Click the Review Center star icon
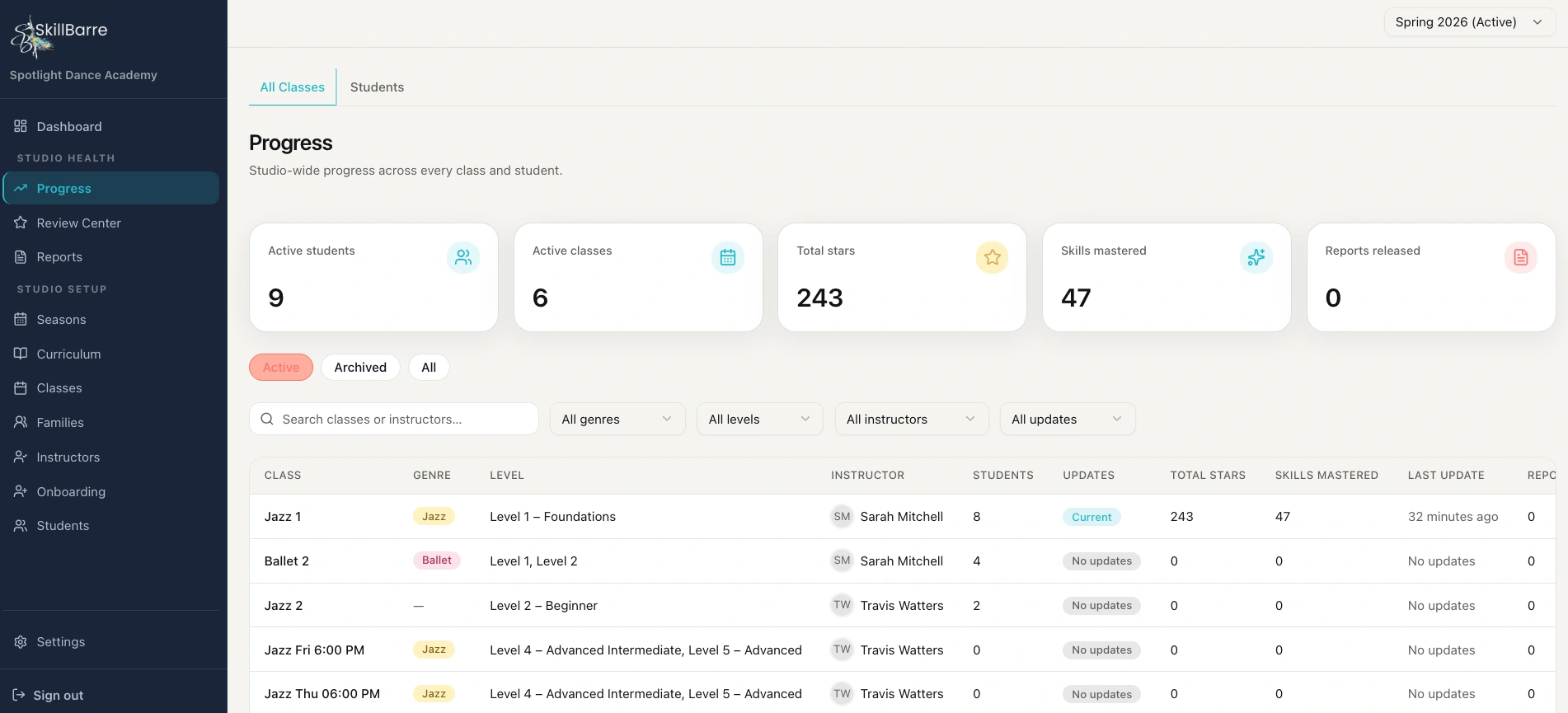1568x713 pixels. pyautogui.click(x=21, y=223)
